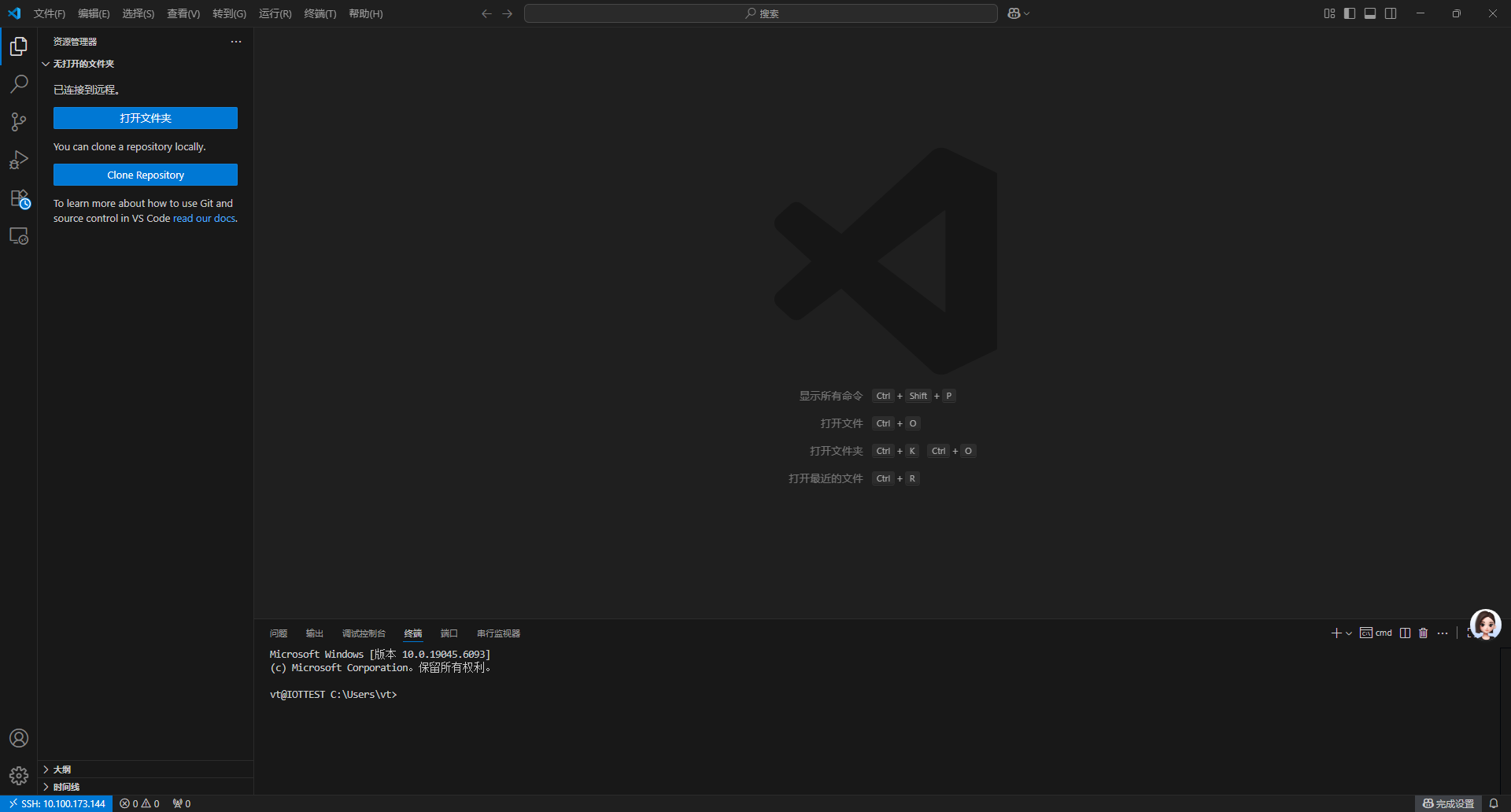Open the 终端(T) menu
The width and height of the screenshot is (1511, 812).
click(x=320, y=13)
